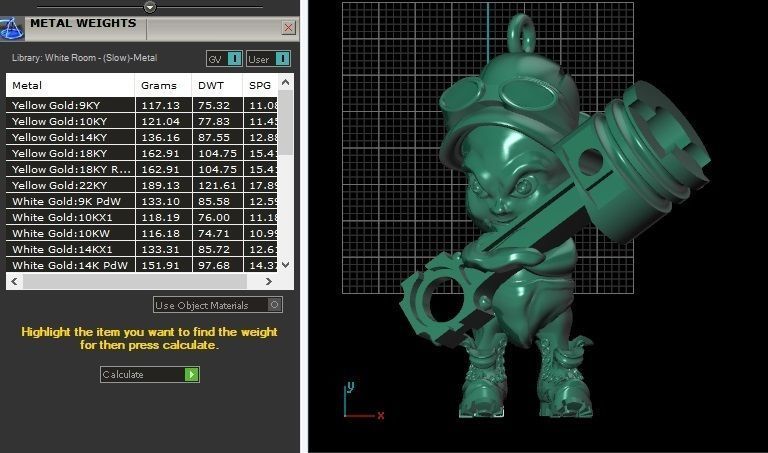The width and height of the screenshot is (768, 453).
Task: Select the White Gold:10KW row
Action: pos(142,234)
